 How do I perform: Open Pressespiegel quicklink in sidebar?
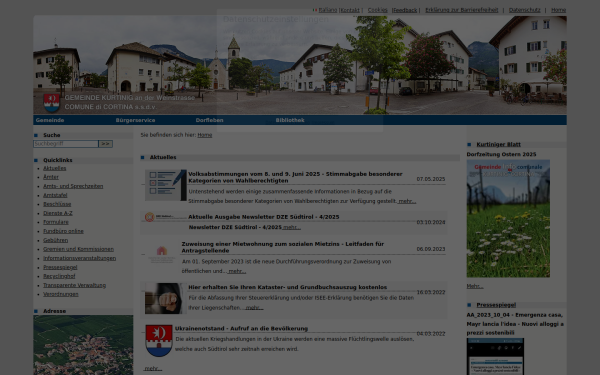[60, 267]
